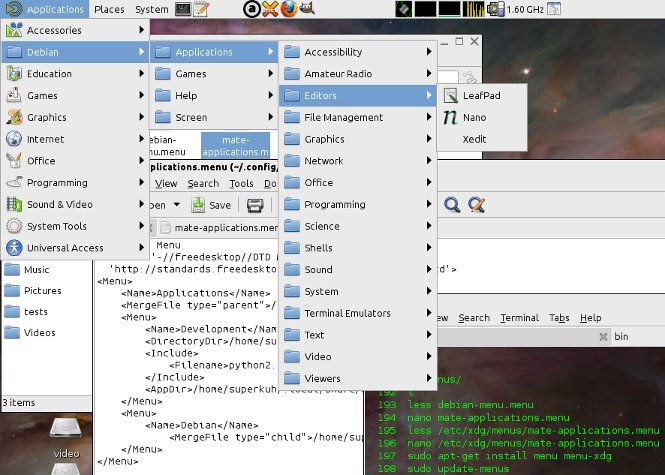
Task: Open the Open button dropdown arrow
Action: 177,205
